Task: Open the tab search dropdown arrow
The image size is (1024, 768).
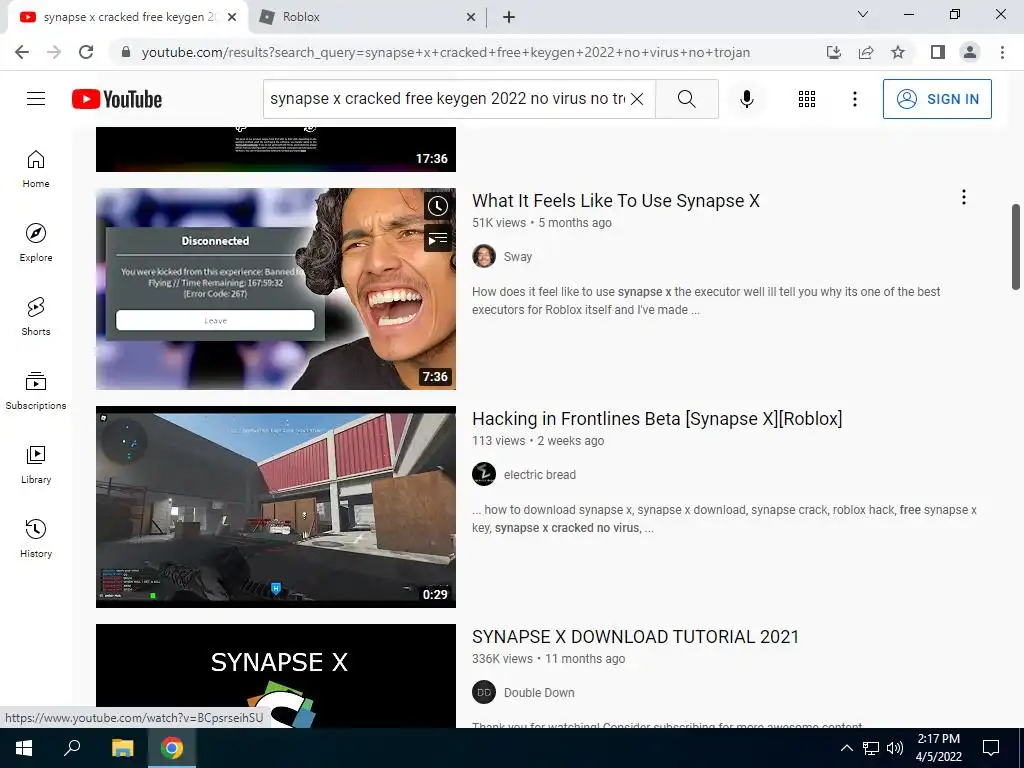Action: pos(863,14)
